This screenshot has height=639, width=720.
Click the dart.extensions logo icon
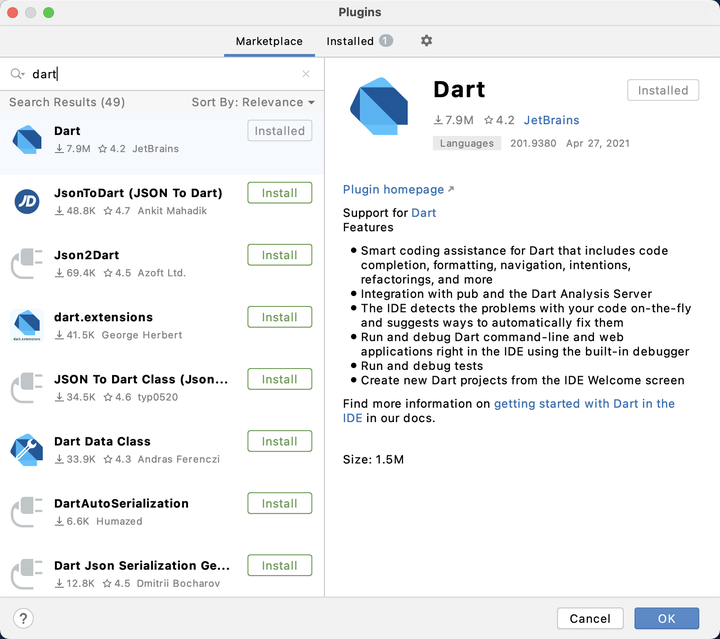pos(27,325)
